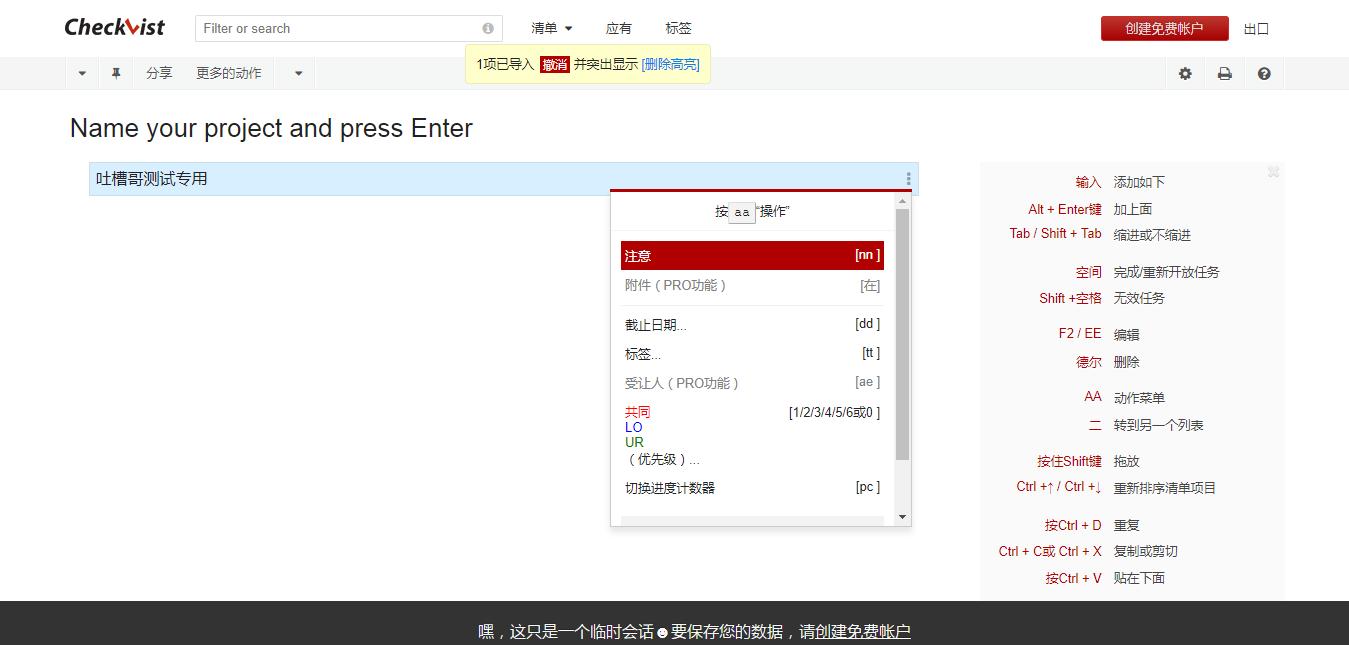
Task: Set priority by clicking the blue LO label
Action: (633, 427)
